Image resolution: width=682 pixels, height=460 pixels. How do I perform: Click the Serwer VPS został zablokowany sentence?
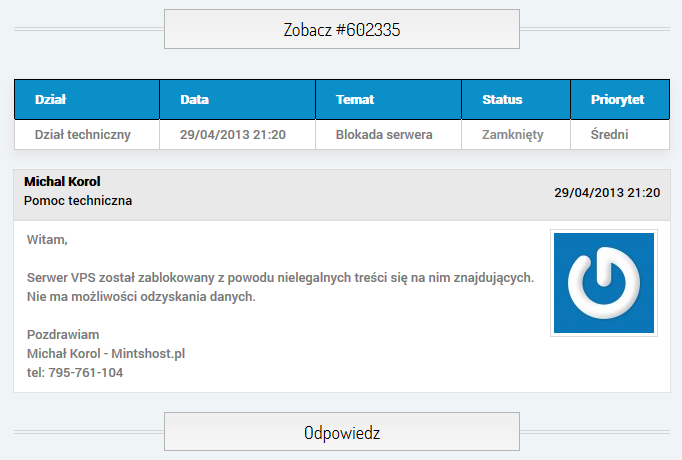tap(281, 277)
